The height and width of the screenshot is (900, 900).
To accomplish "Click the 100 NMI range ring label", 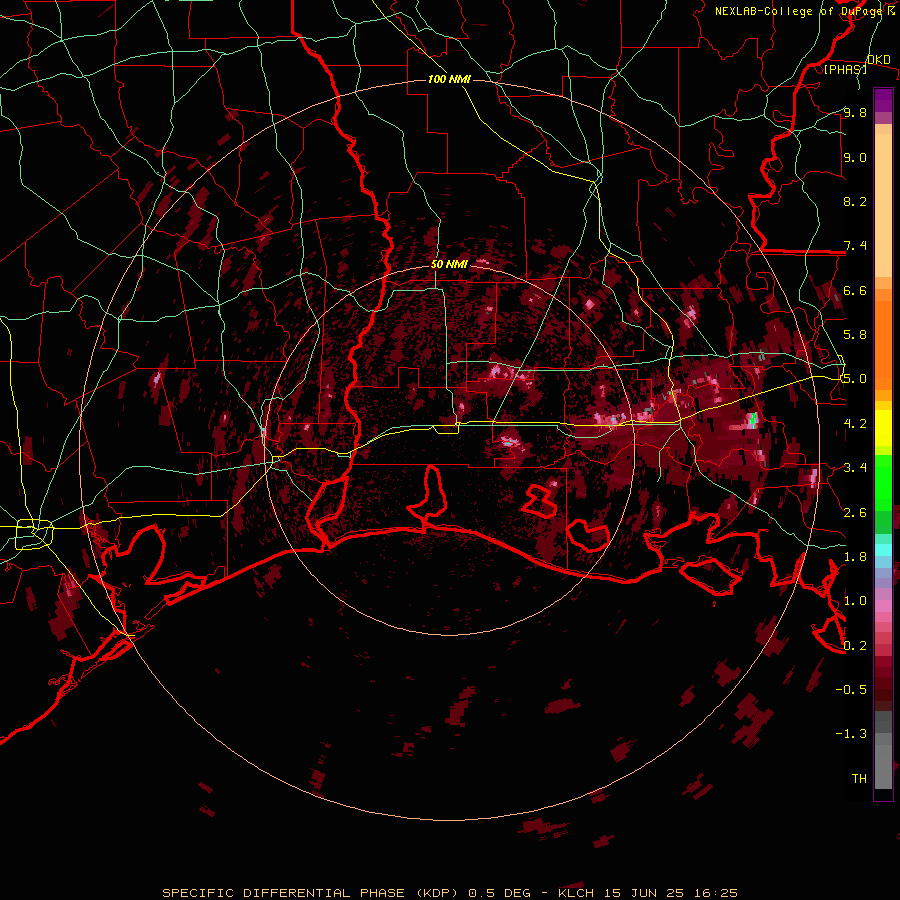I will coord(449,79).
